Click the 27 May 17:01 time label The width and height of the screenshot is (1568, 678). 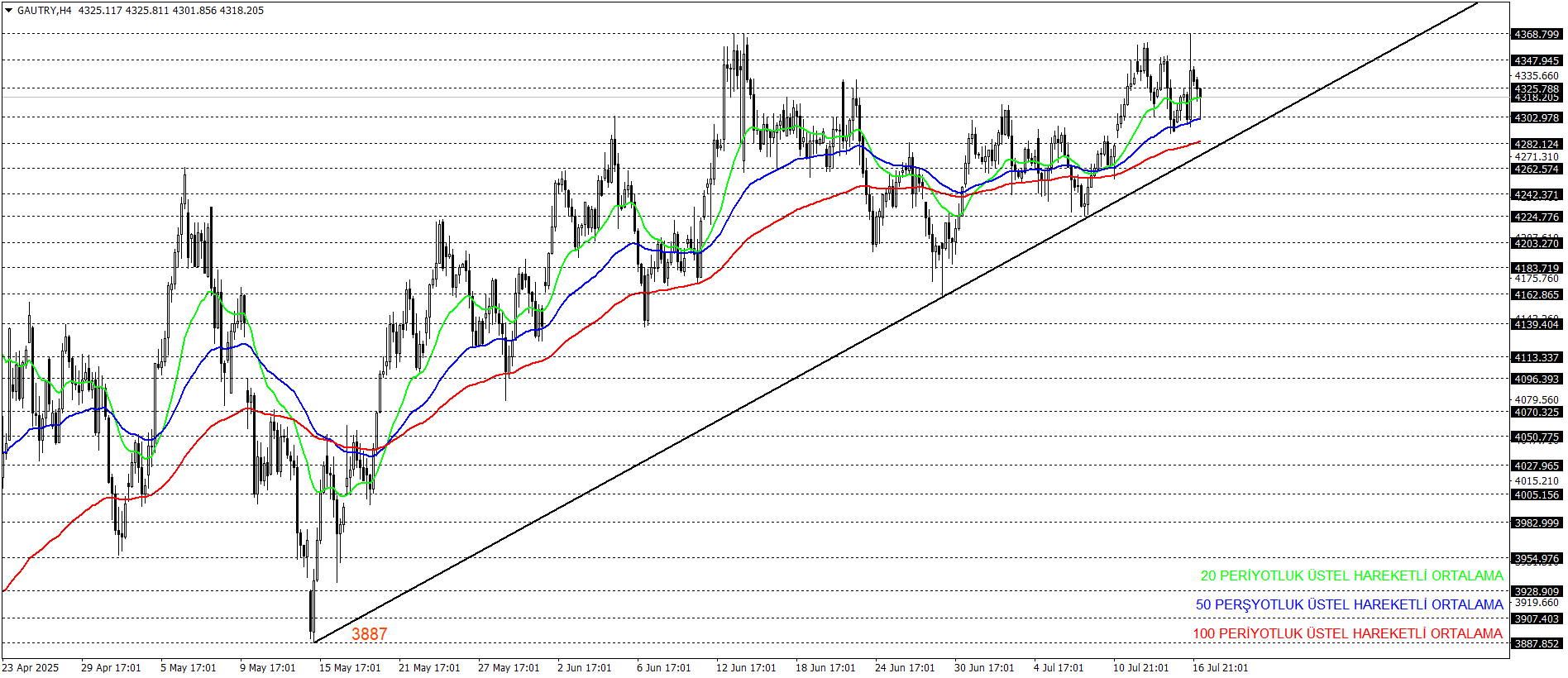tap(509, 667)
